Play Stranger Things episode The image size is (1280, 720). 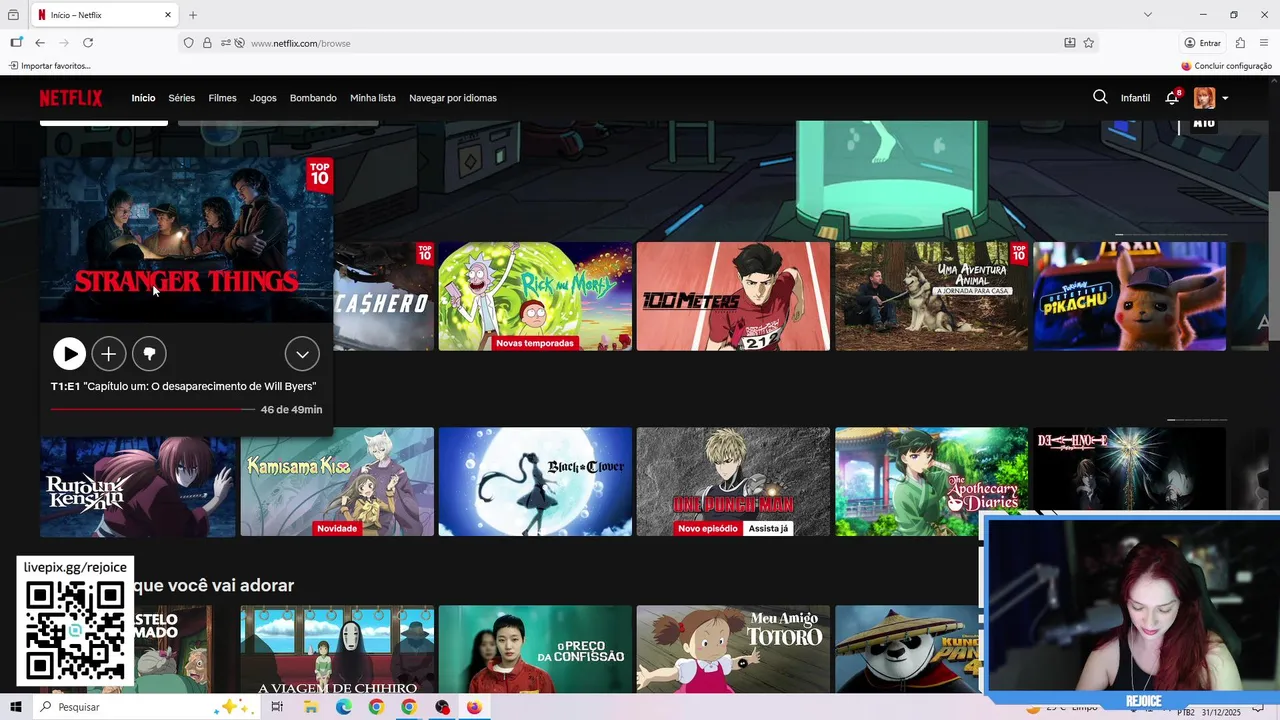tap(69, 353)
